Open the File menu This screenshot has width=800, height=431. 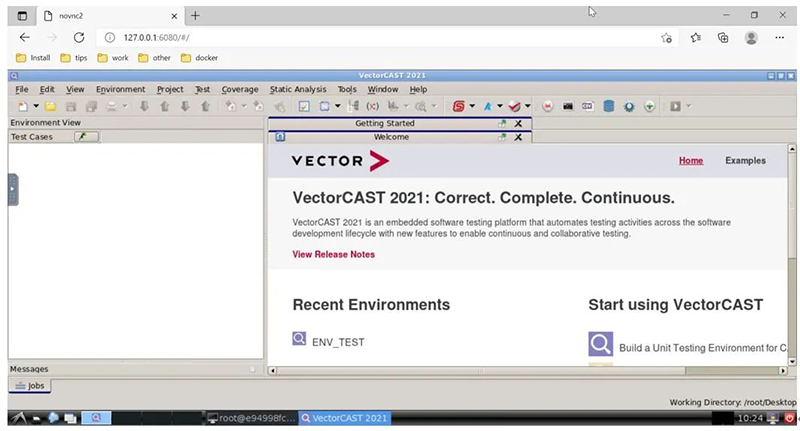tap(21, 89)
